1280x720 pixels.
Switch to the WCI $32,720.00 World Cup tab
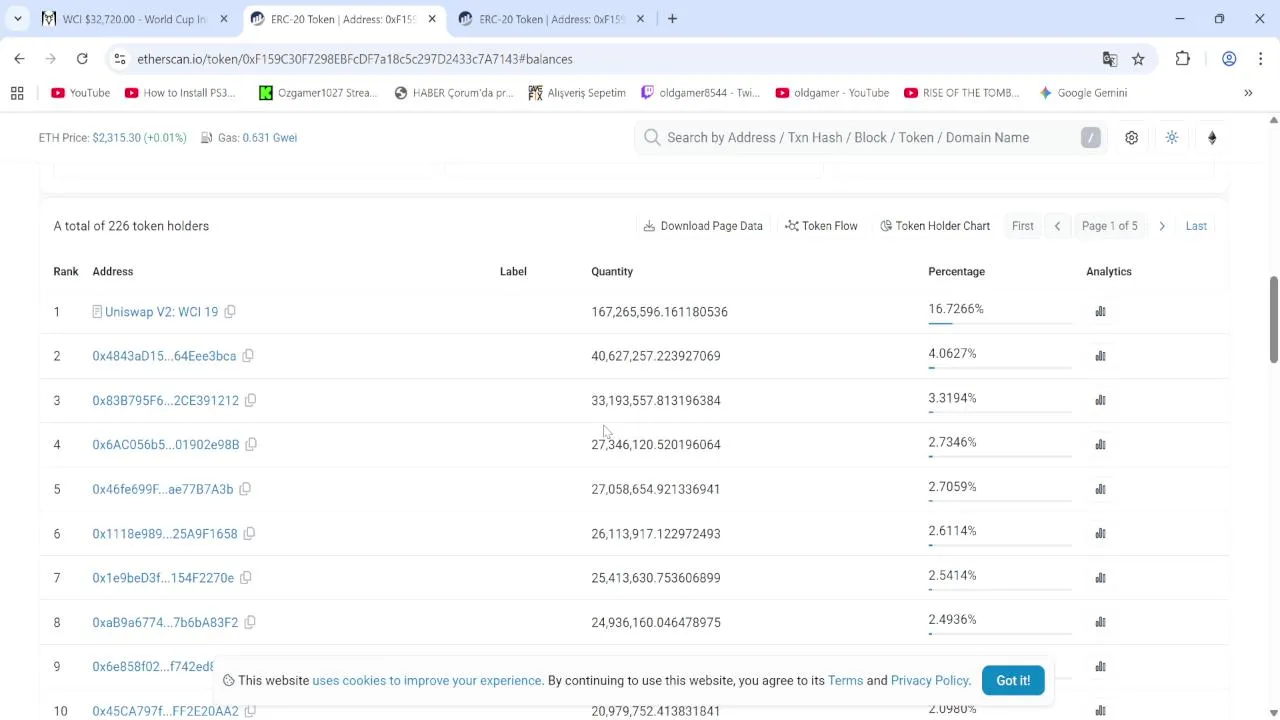pos(134,19)
